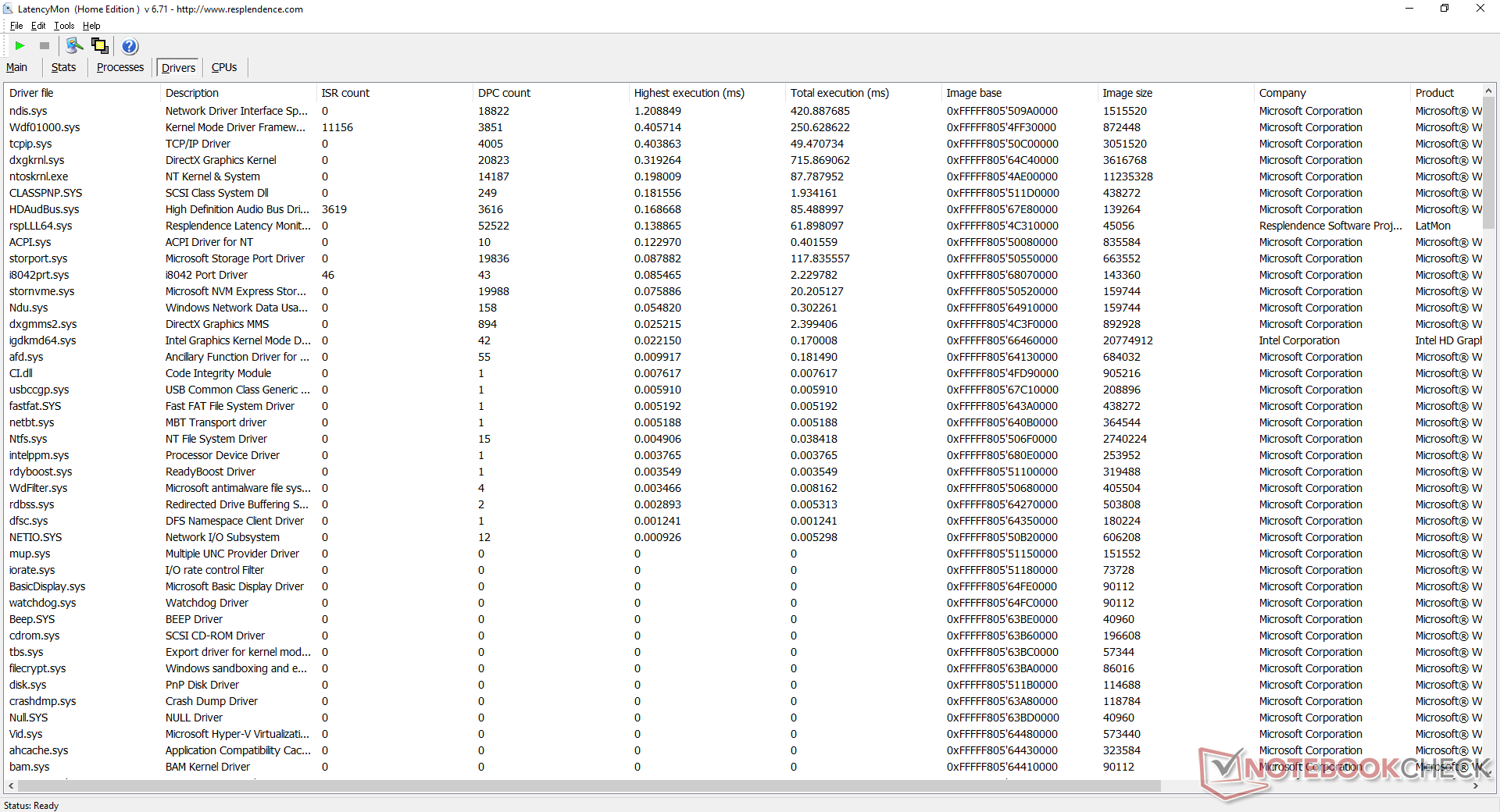Open the Edit menu

click(38, 26)
